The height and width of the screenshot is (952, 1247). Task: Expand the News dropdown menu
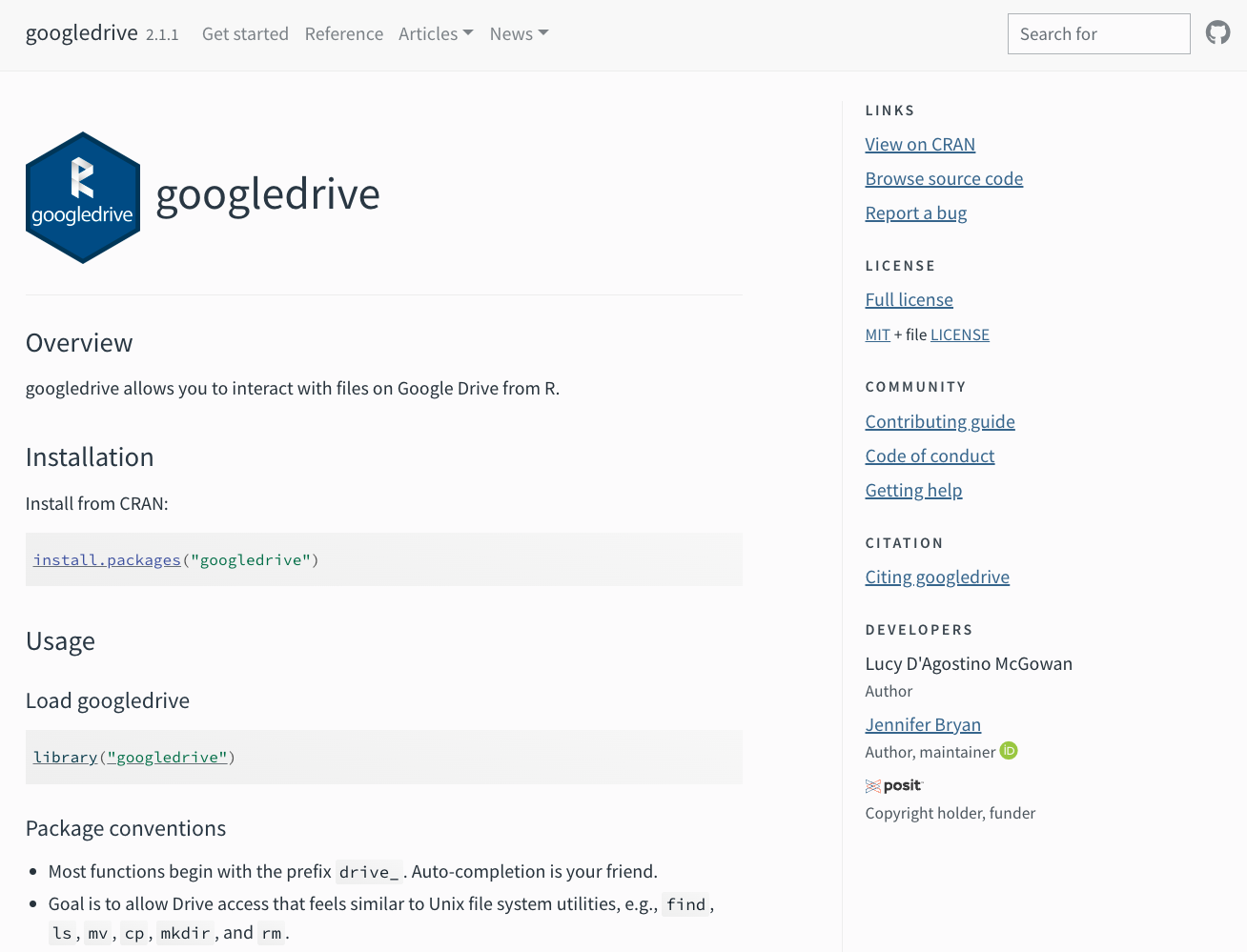click(519, 34)
